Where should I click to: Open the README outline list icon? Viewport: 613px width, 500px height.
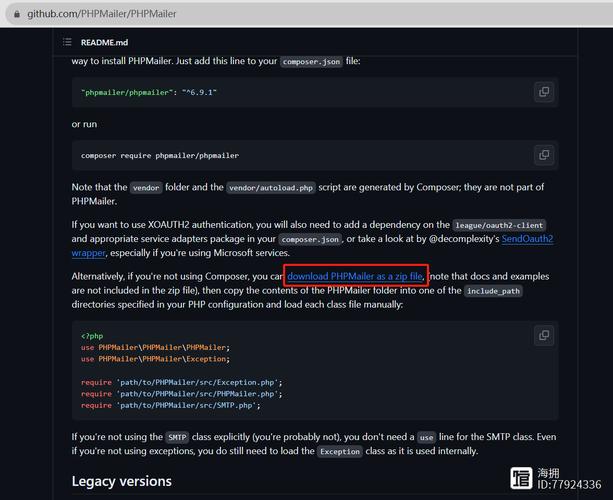pos(67,42)
